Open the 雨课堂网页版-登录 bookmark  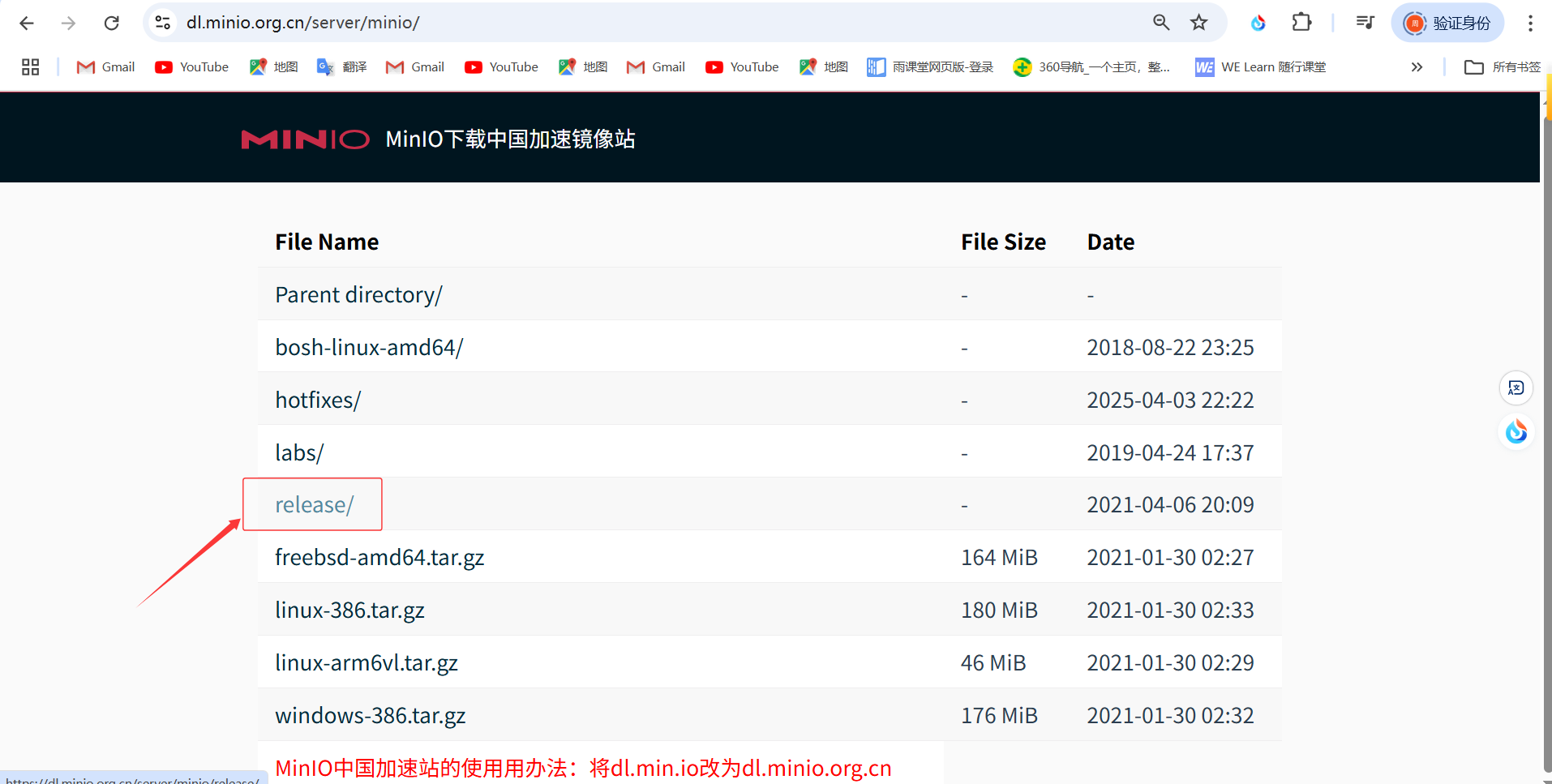(x=930, y=67)
